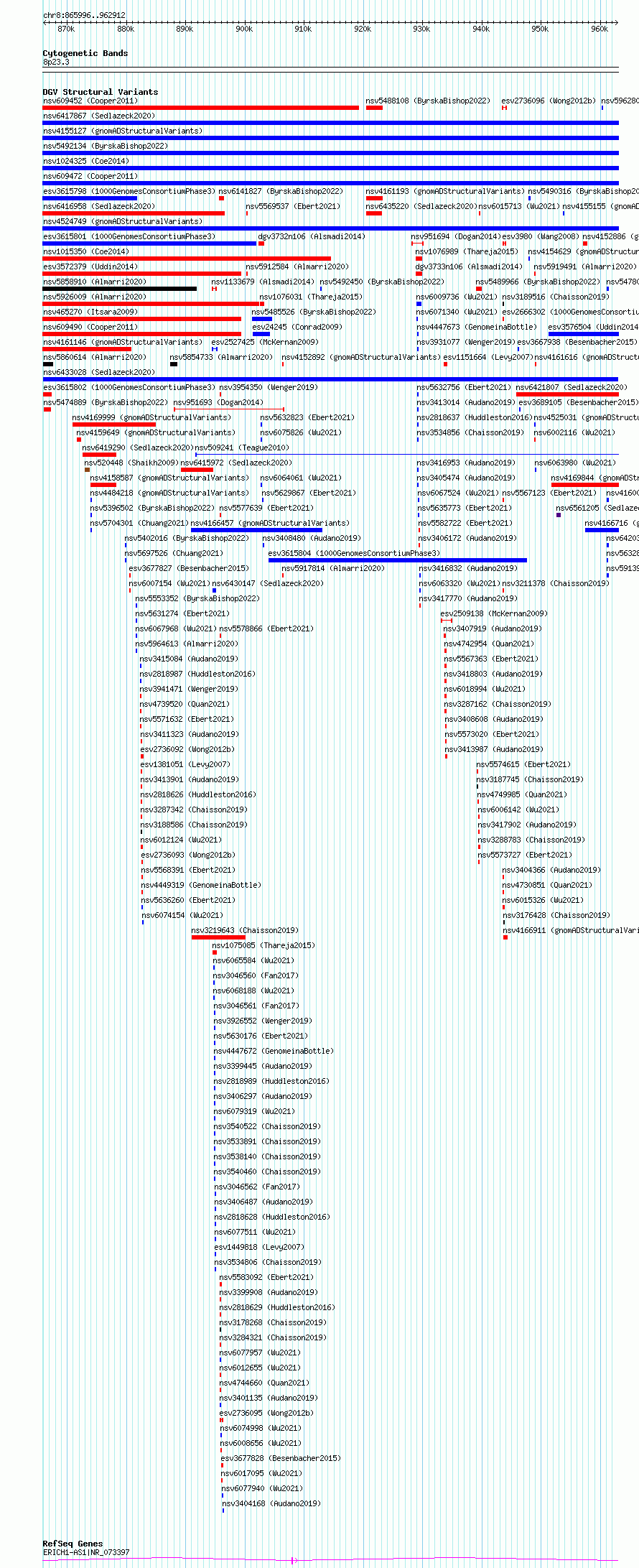The image size is (639, 1568).
Task: Select nsv4447672 (GenomeinaBottle) label
Action: pyautogui.click(x=274, y=1051)
